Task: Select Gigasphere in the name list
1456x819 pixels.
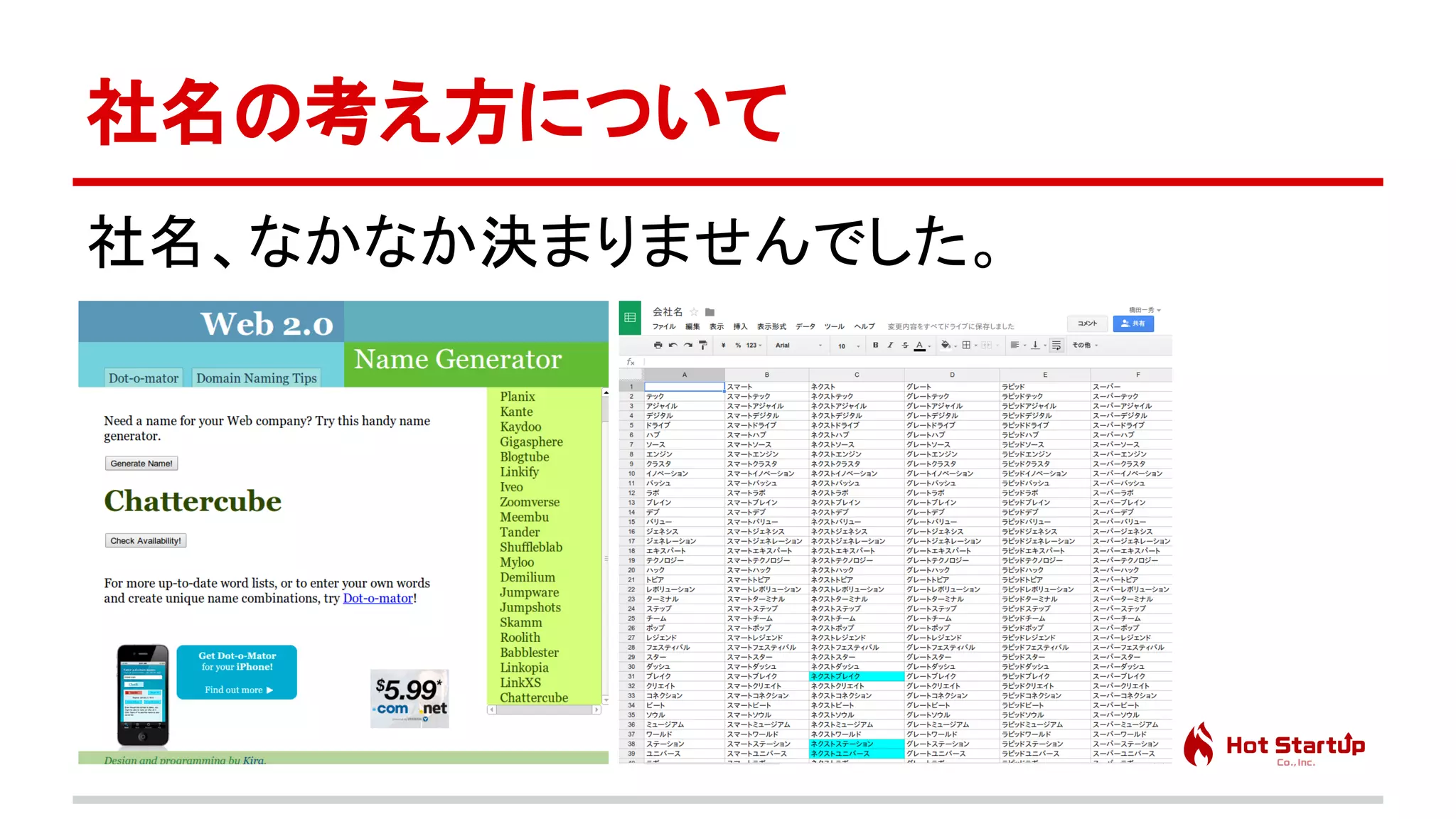Action: click(531, 442)
